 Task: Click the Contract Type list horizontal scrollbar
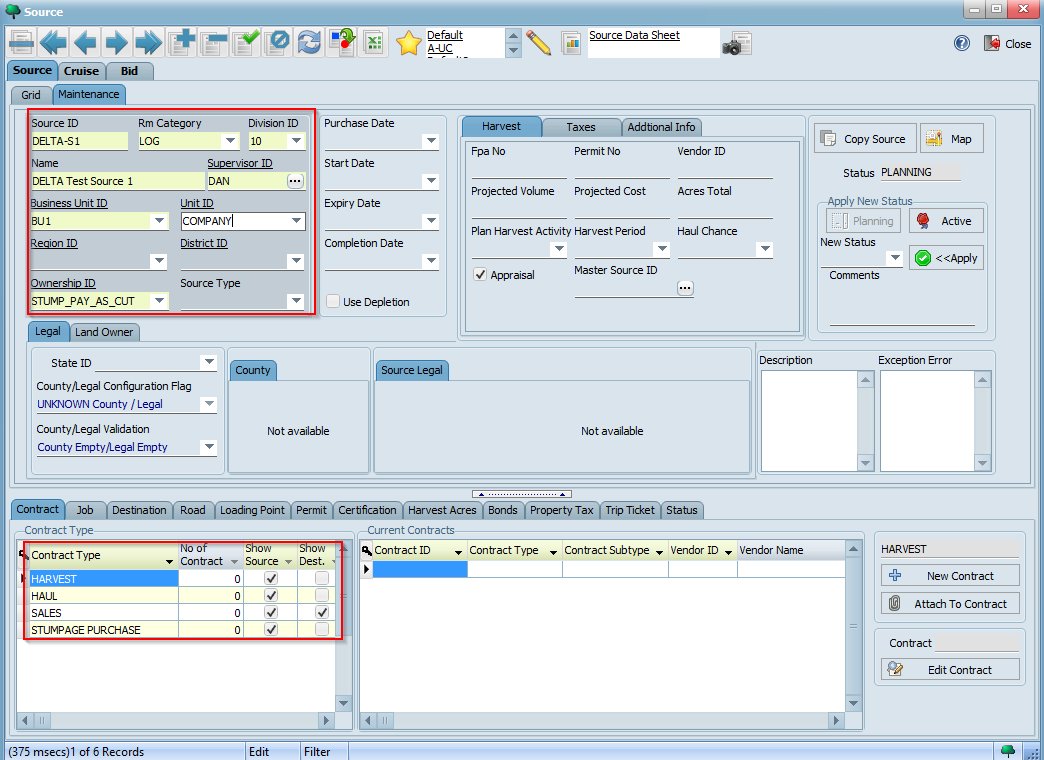tap(176, 720)
